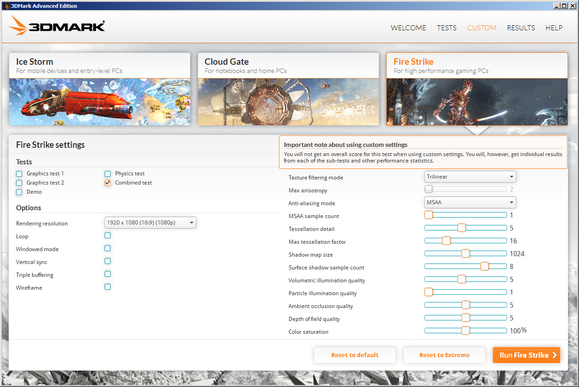Click the '1024' shadow map size value
Viewport: 579px width, 387px height.
[517, 254]
